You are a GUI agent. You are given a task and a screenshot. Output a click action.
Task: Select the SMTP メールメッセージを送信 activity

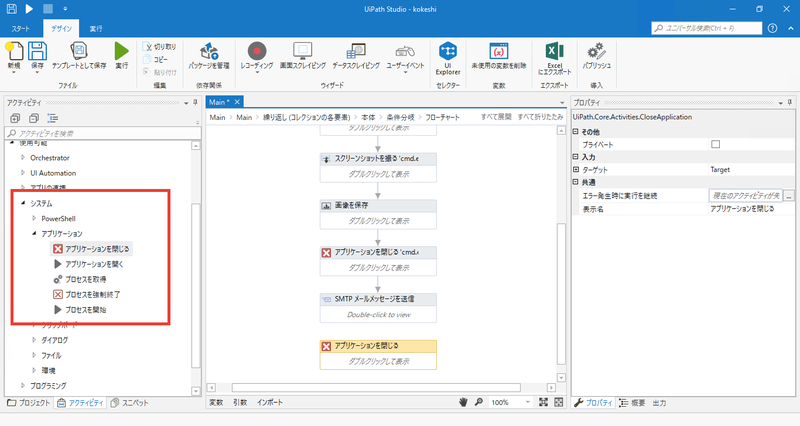(x=378, y=308)
